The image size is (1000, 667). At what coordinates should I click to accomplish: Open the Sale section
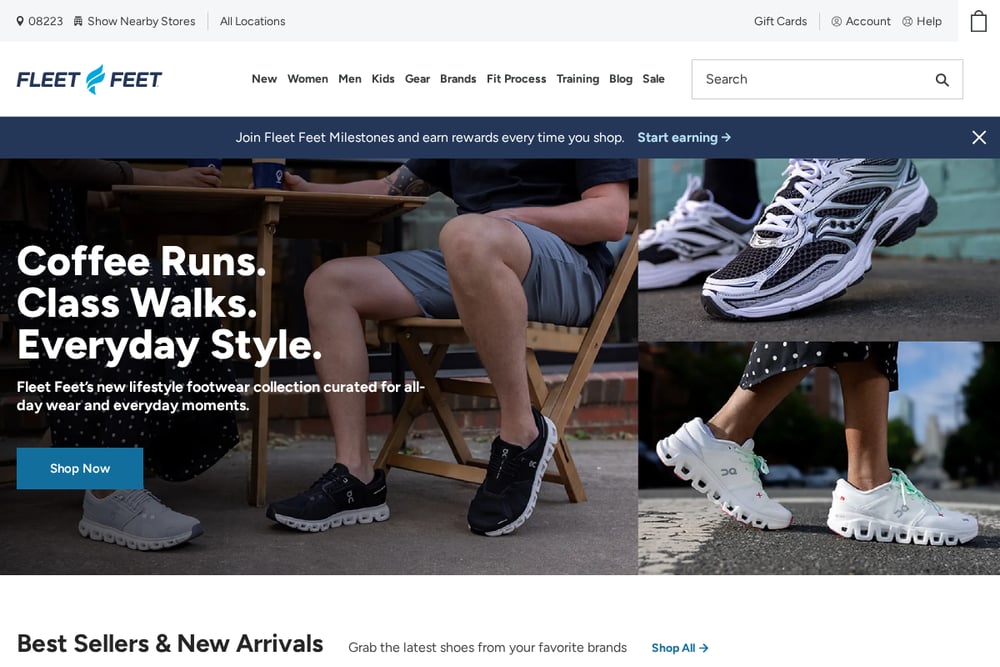[x=653, y=79]
